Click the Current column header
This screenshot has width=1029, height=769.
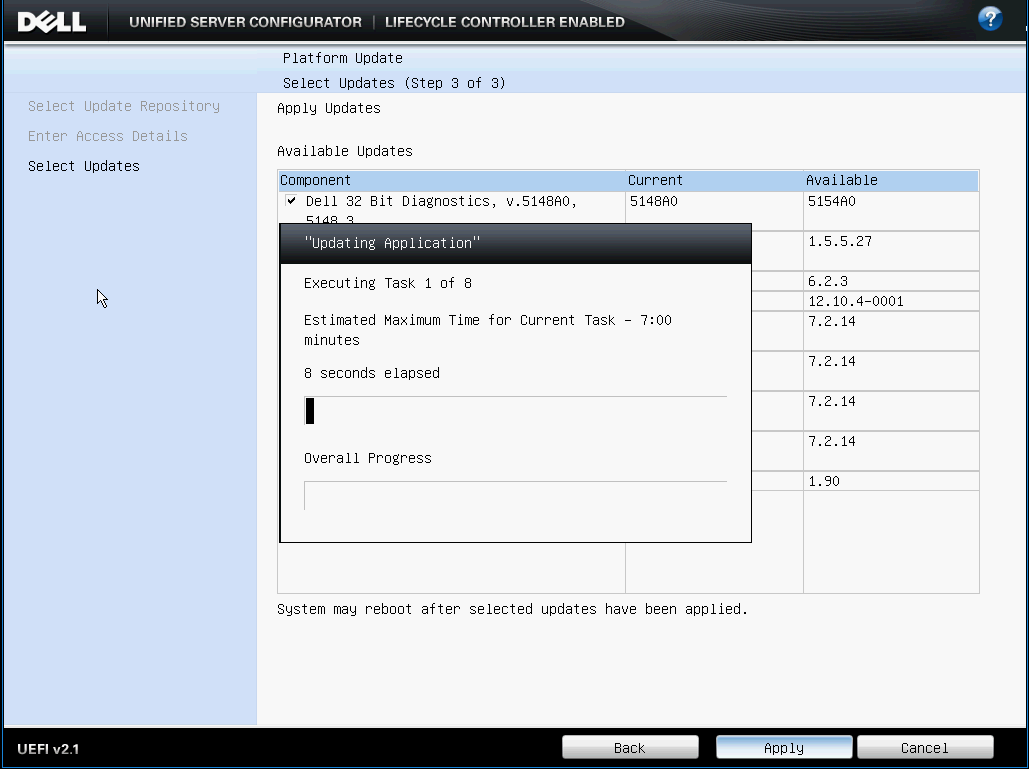pos(715,180)
